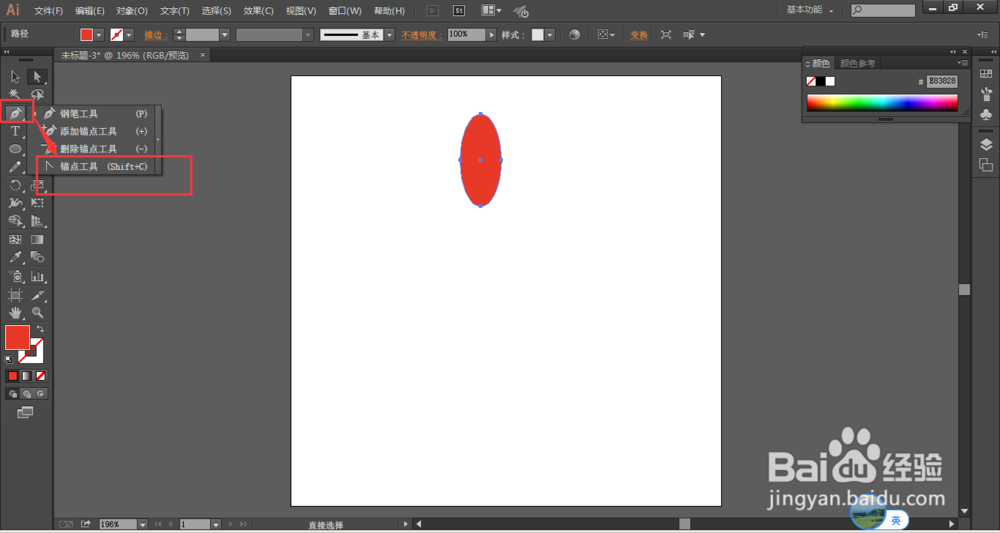
Task: Select the Hand tool
Action: (15, 312)
